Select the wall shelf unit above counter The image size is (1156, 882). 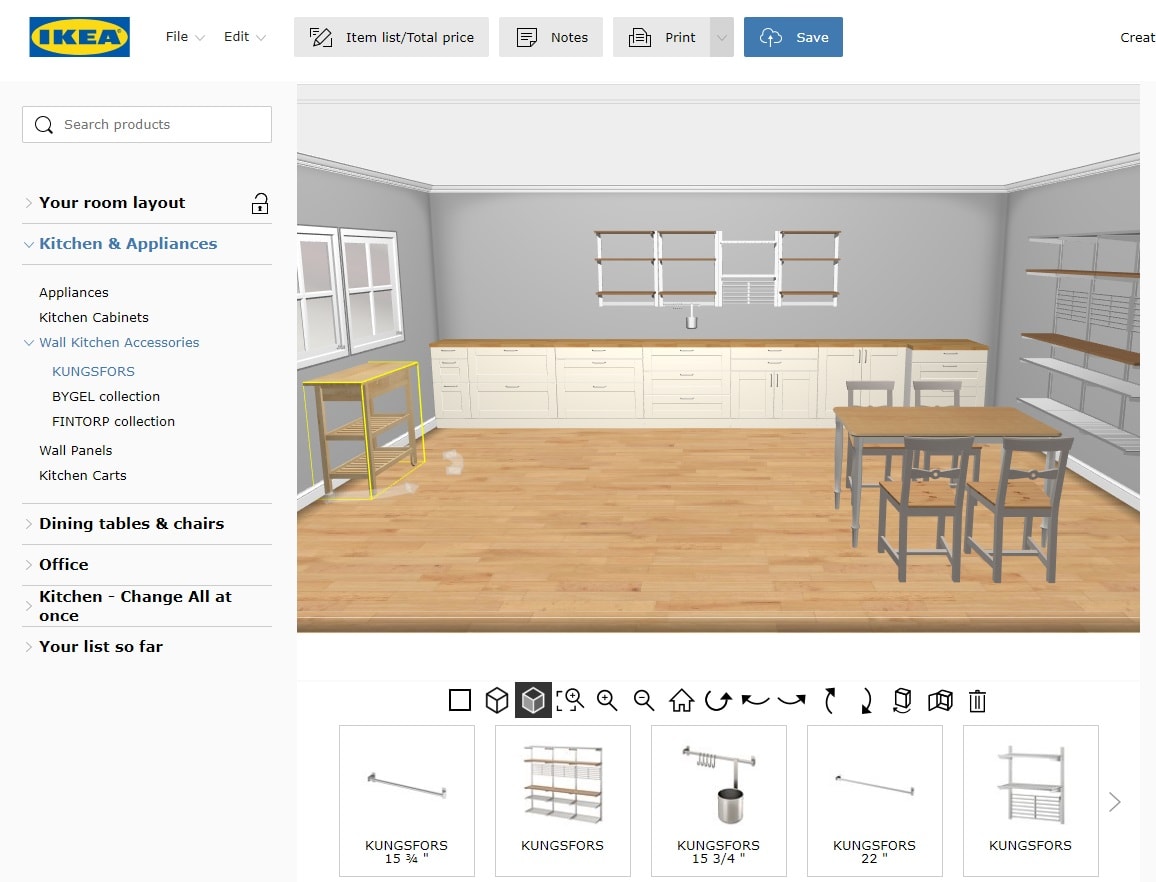pyautogui.click(x=717, y=268)
